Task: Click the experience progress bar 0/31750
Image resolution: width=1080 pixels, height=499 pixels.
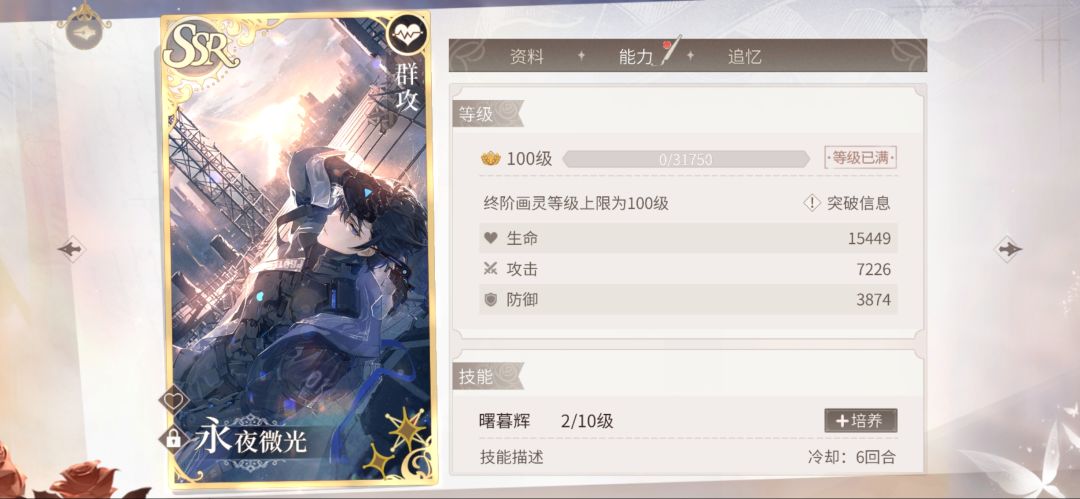Action: 686,159
